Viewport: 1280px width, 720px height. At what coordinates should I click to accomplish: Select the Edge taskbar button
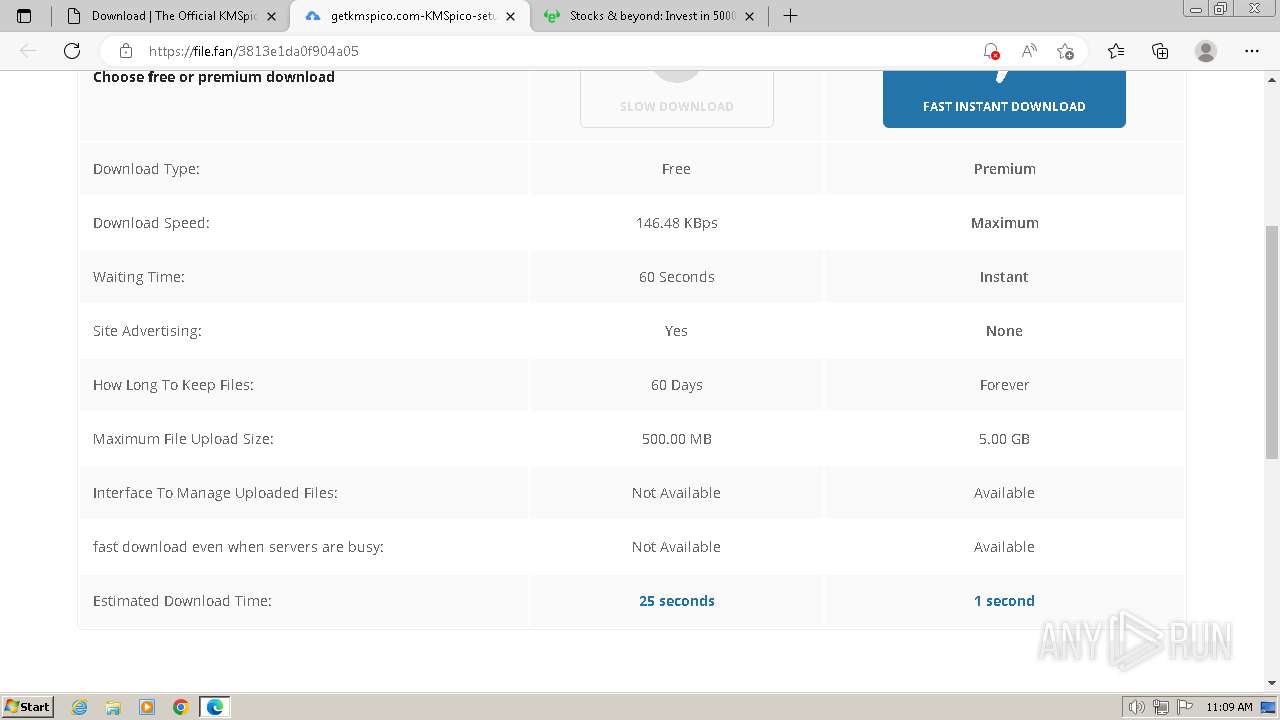pyautogui.click(x=215, y=707)
